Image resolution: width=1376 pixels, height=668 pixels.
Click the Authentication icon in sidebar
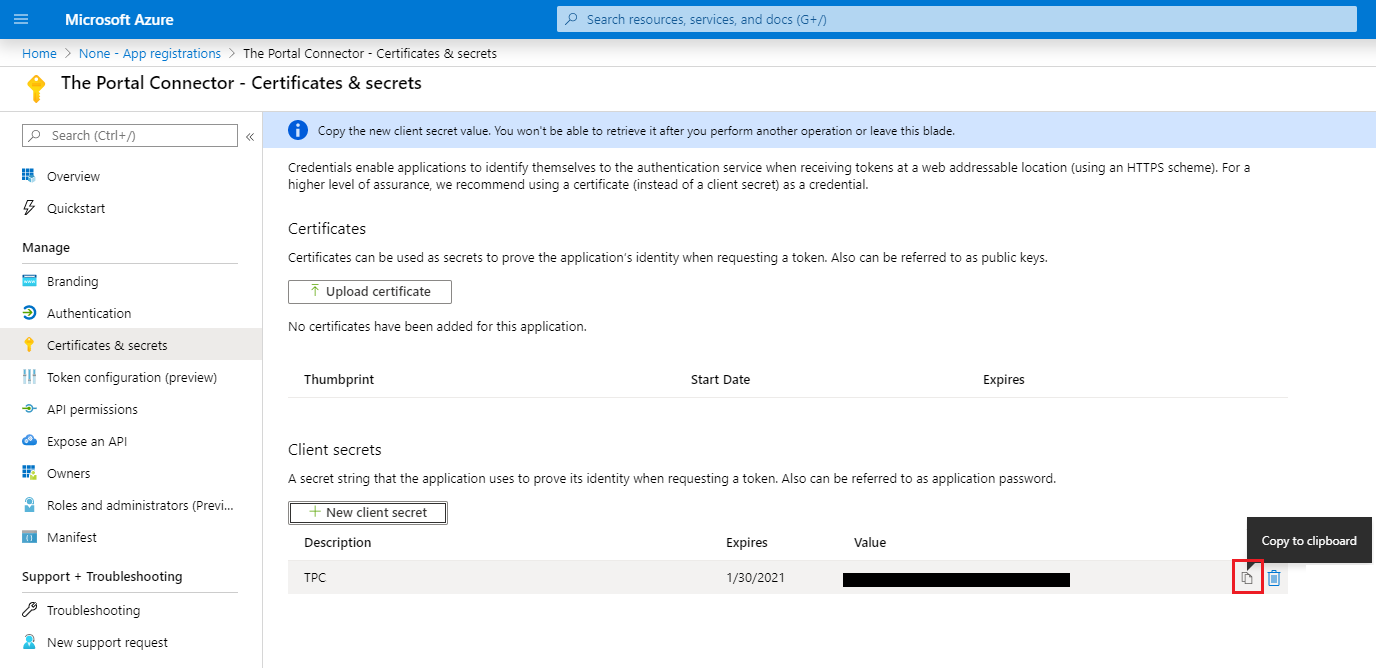coord(29,313)
